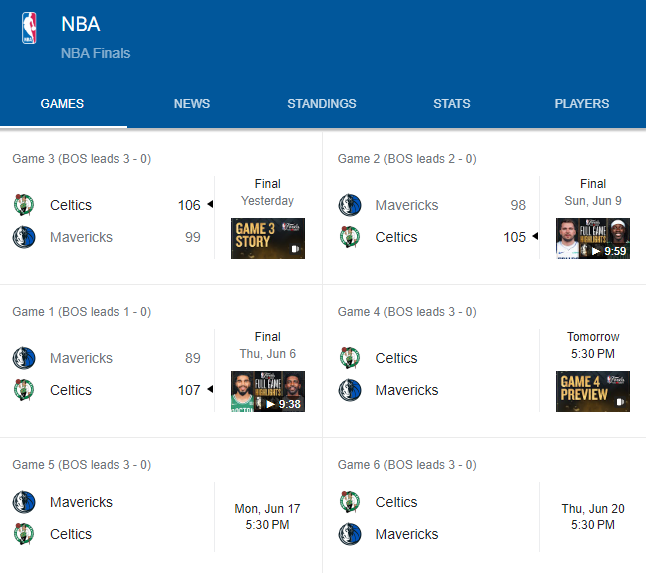Click Celtics logo in Game 1
Screen dimensions: 646x573
pyautogui.click(x=24, y=390)
